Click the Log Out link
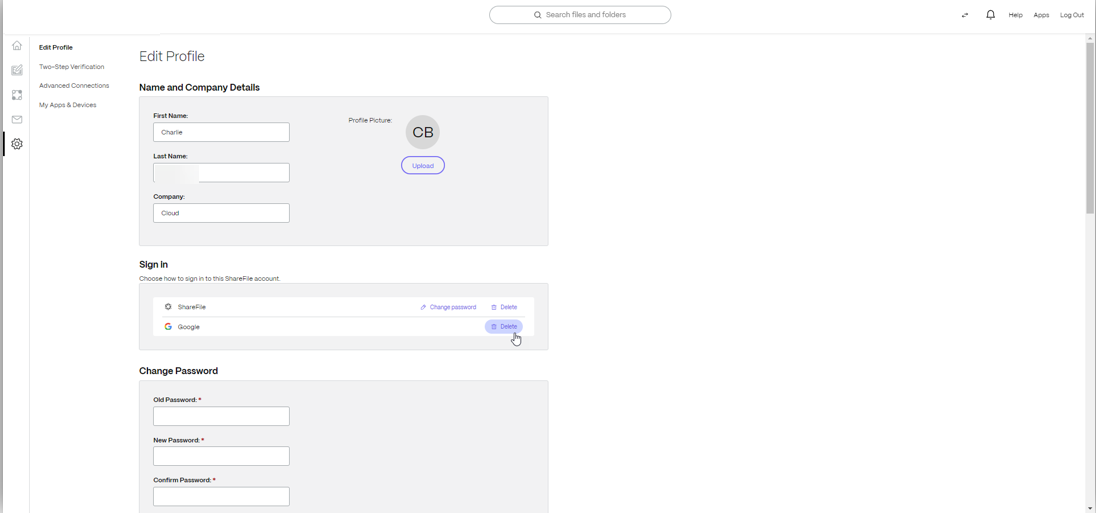Screen dimensions: 1096x513 coord(1071,15)
